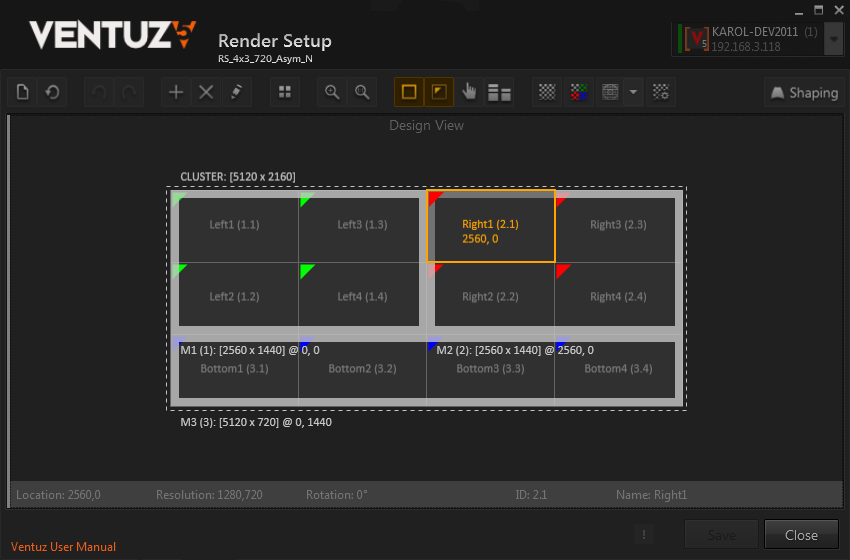The height and width of the screenshot is (560, 850).
Task: Click the four-squares grid layout icon
Action: [285, 92]
